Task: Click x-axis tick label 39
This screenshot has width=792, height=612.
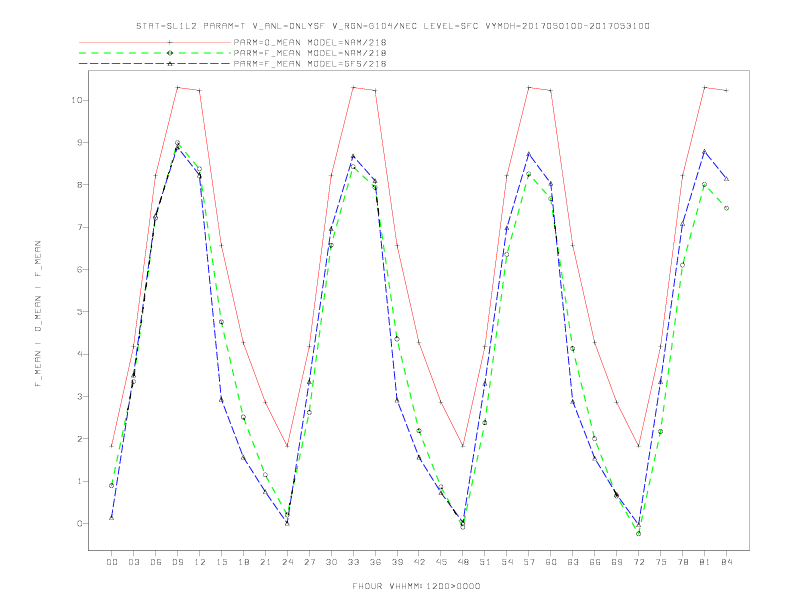Action: (397, 562)
